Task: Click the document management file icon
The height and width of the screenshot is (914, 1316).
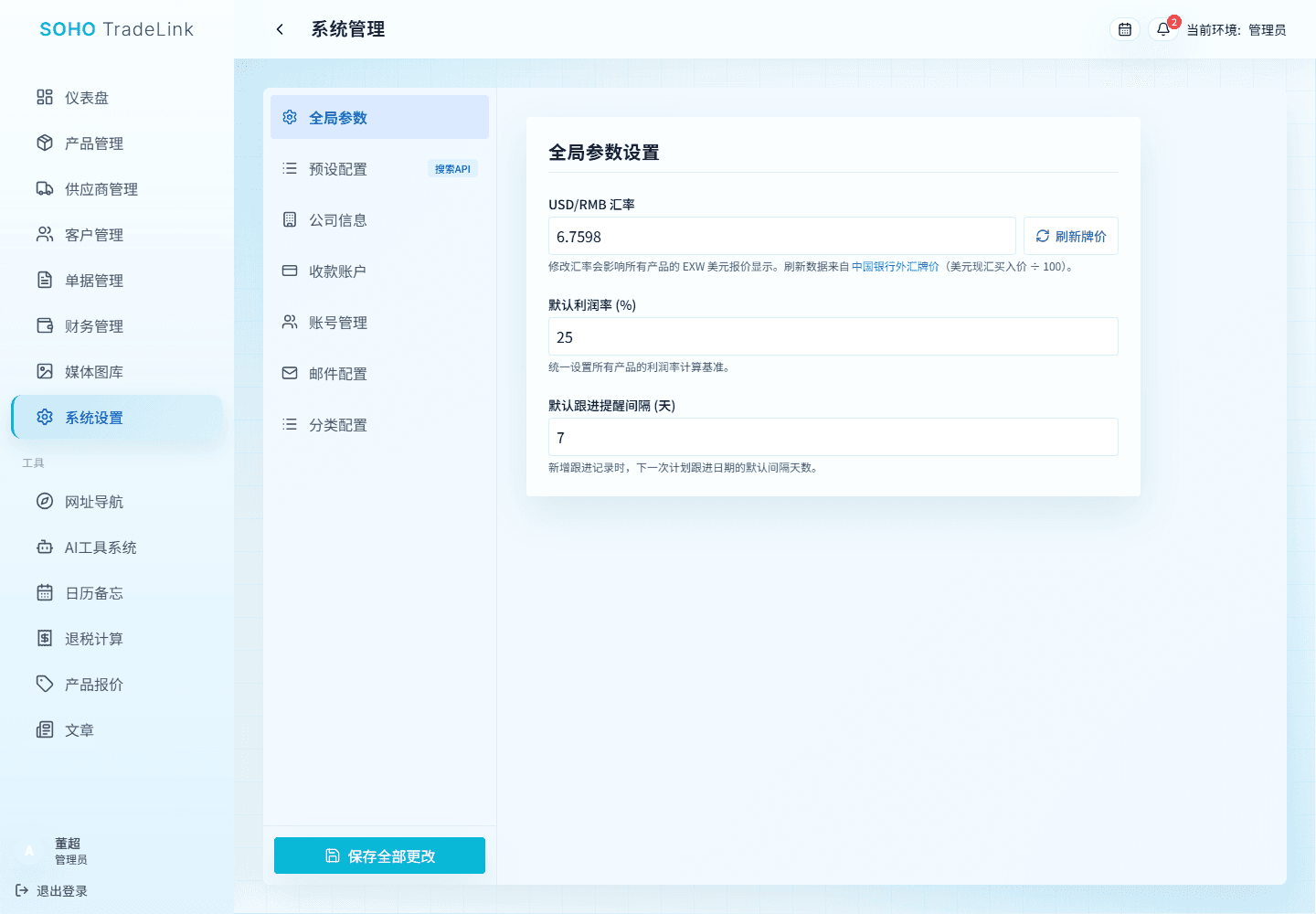Action: point(45,280)
